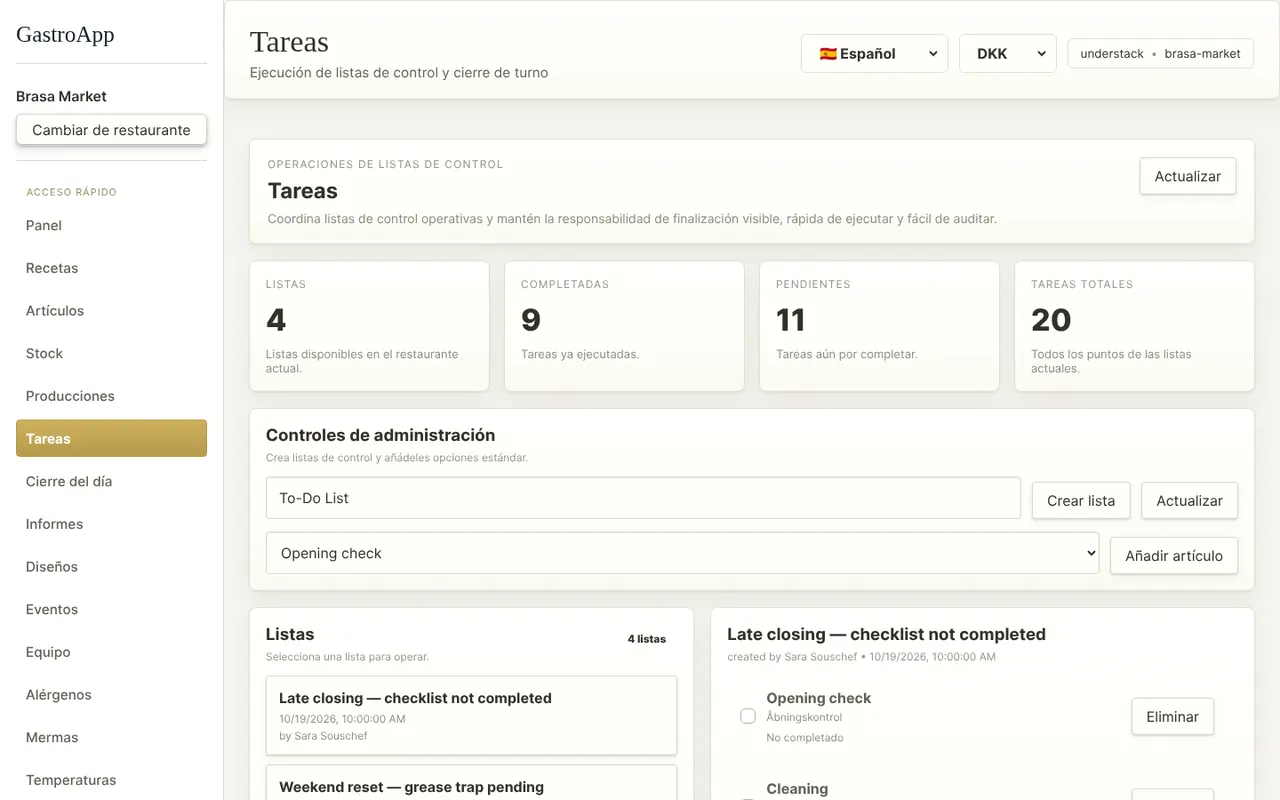Open Producciones in the sidebar

tap(111, 396)
